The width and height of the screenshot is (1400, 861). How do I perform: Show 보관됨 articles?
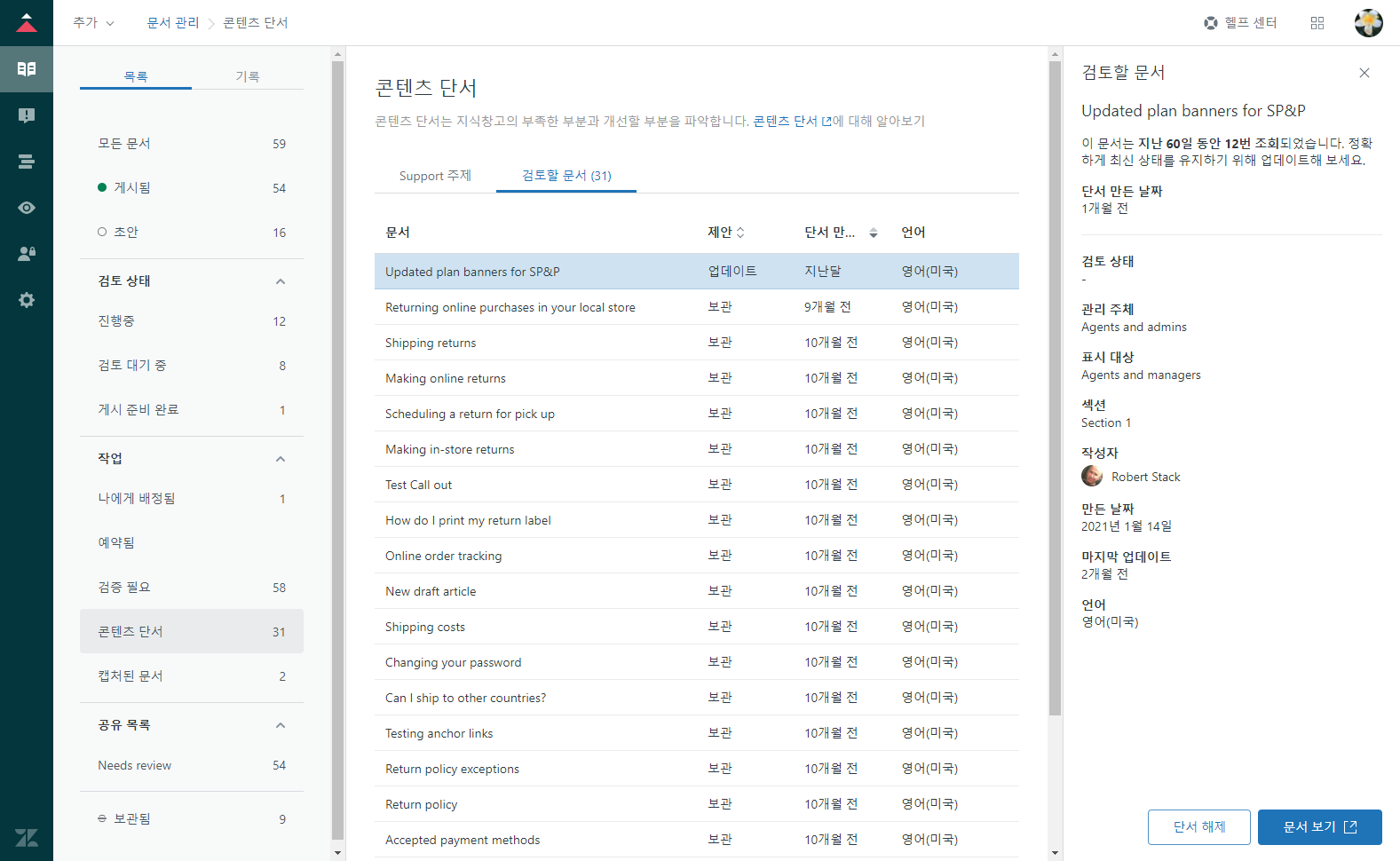coord(192,819)
